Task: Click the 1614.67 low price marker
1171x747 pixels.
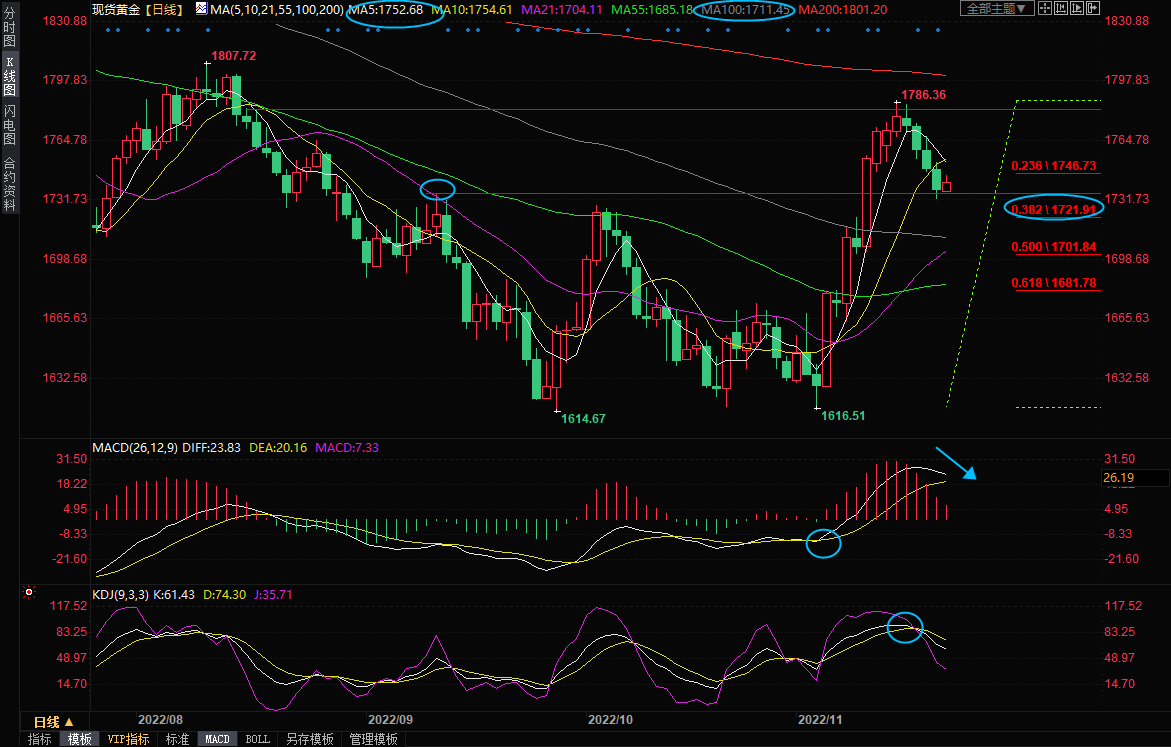Action: (582, 417)
